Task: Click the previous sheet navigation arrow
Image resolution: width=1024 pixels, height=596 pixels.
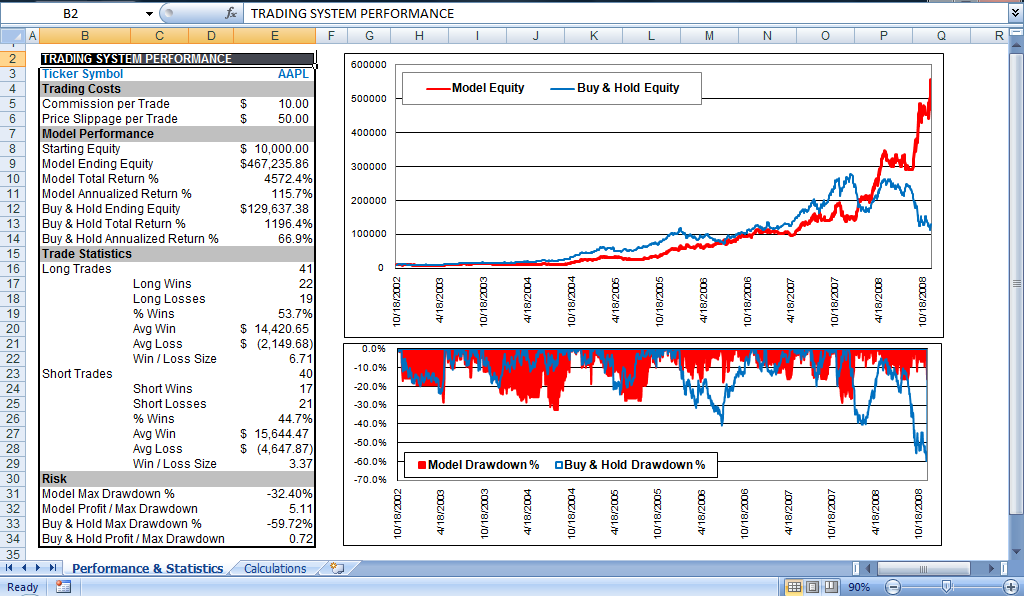Action: click(24, 568)
